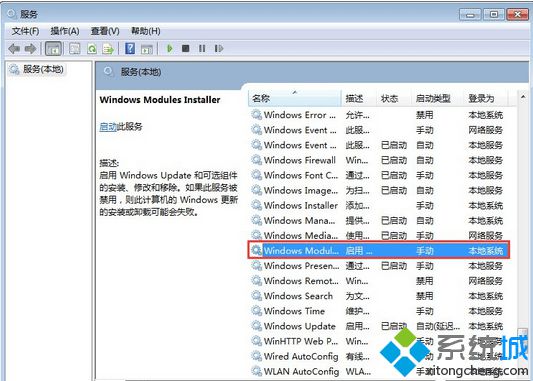Select the Windows Mana... service row

(379, 221)
